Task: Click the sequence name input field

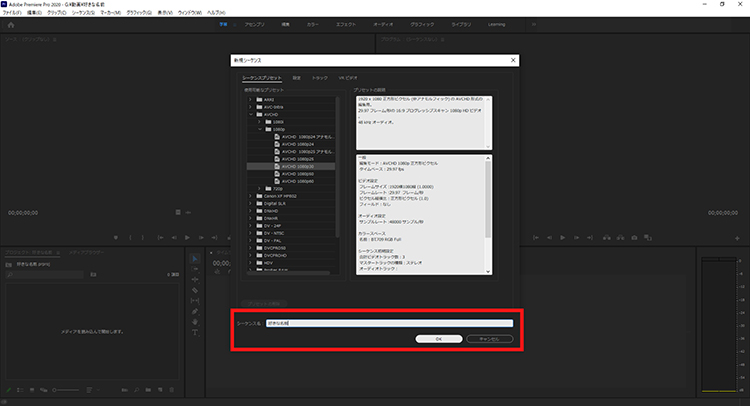Action: coord(389,323)
